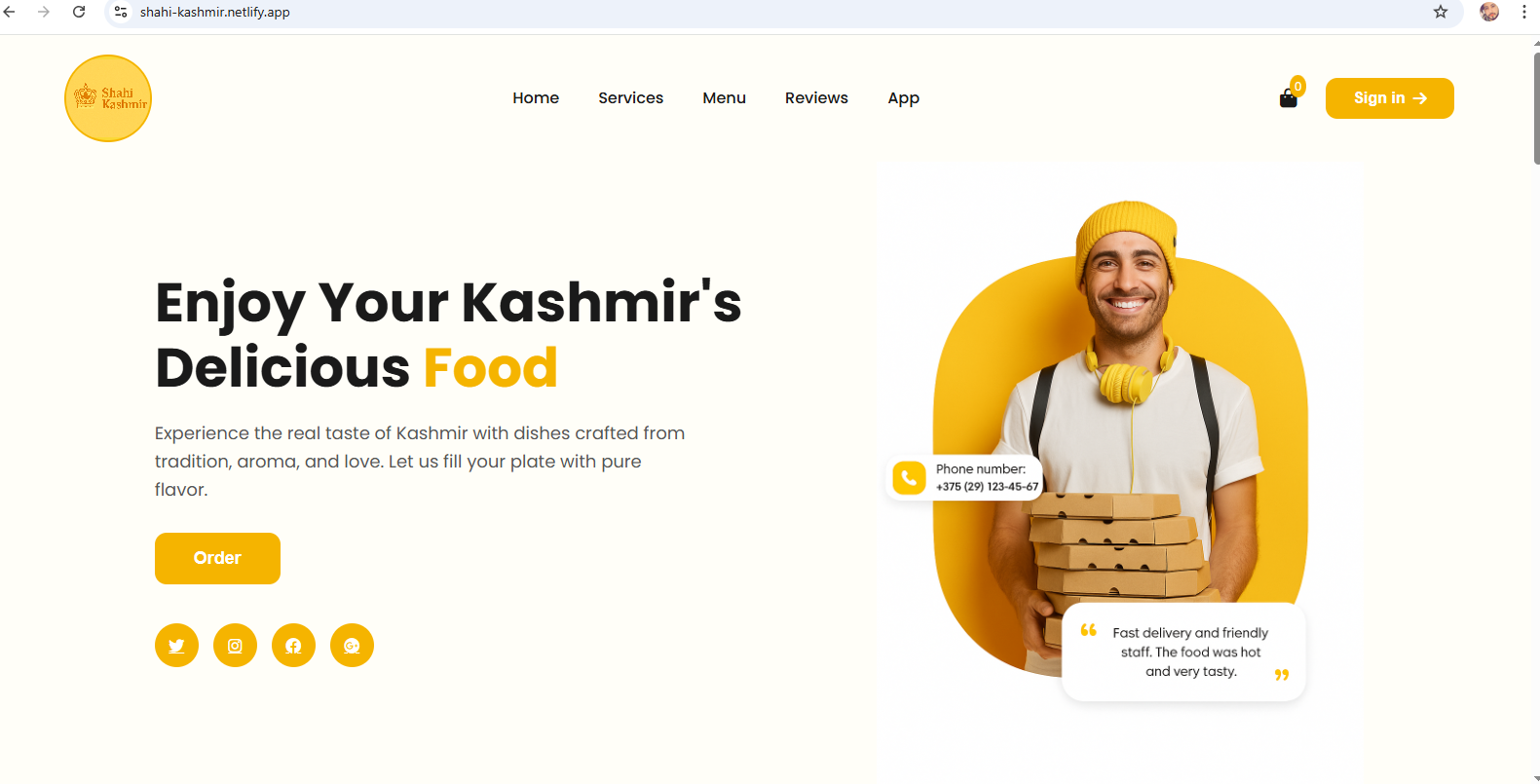Open the Services nav section
The height and width of the screenshot is (784, 1540).
click(x=630, y=97)
